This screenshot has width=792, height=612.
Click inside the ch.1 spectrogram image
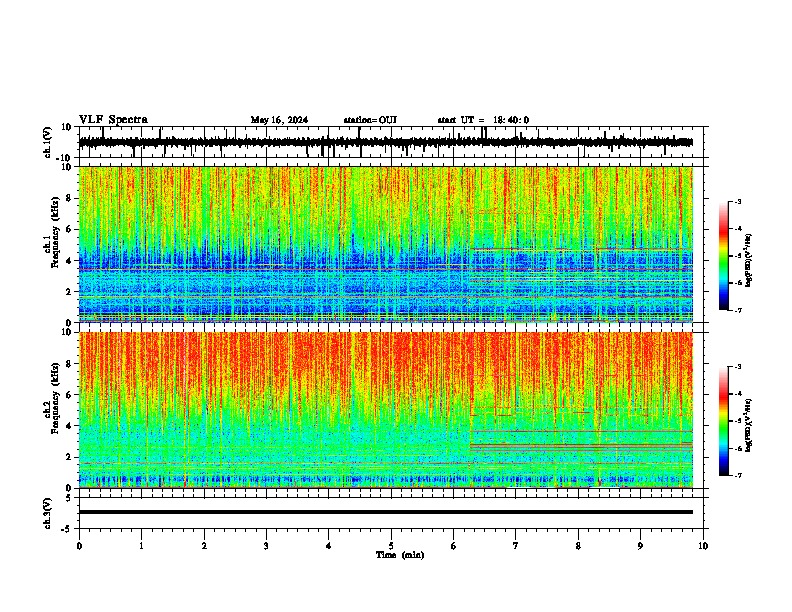pos(386,244)
